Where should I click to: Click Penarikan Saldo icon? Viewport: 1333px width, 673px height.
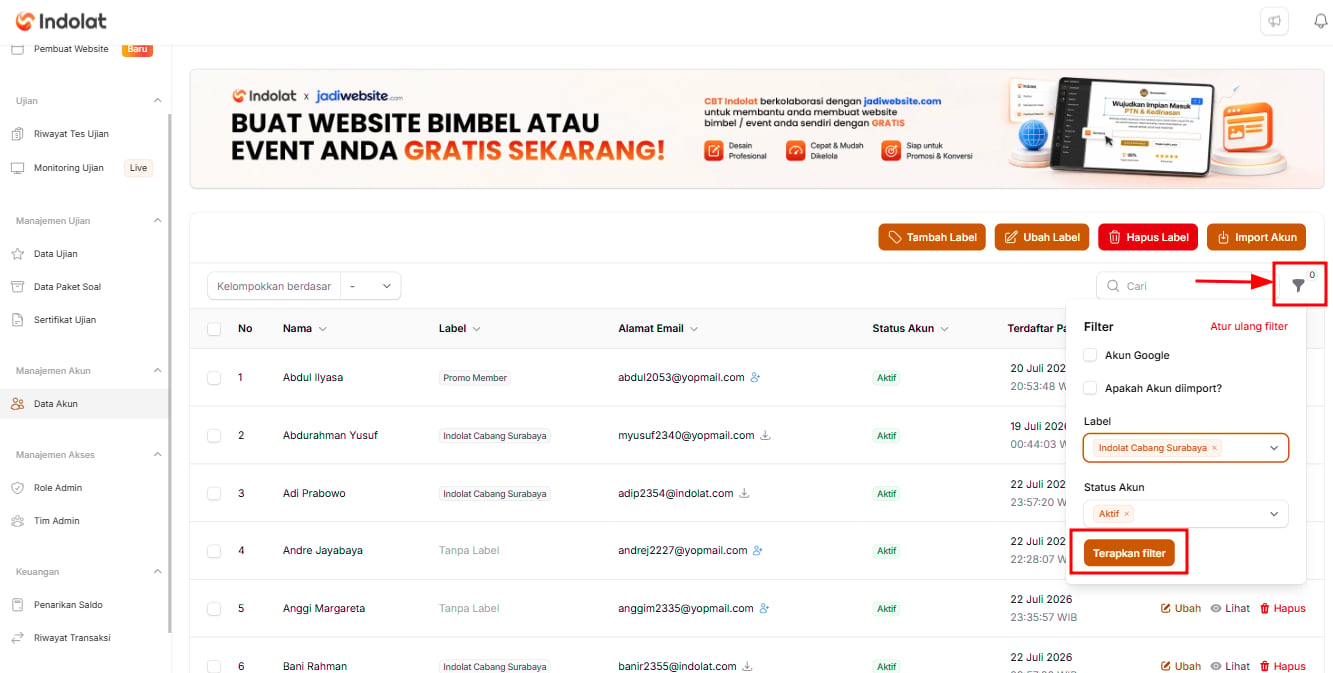(x=17, y=605)
